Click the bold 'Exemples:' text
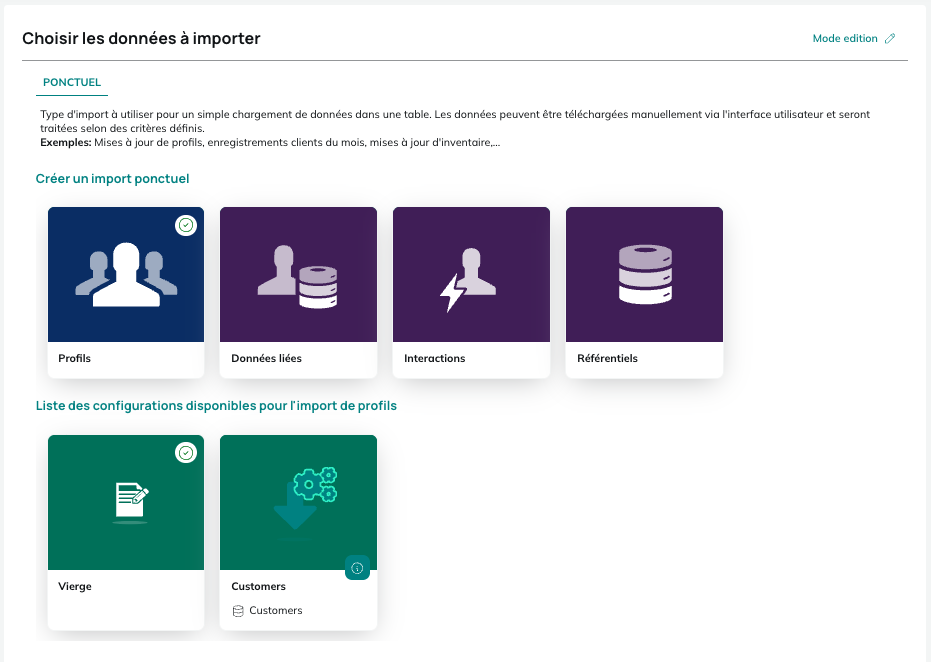The height and width of the screenshot is (662, 931). 66,142
